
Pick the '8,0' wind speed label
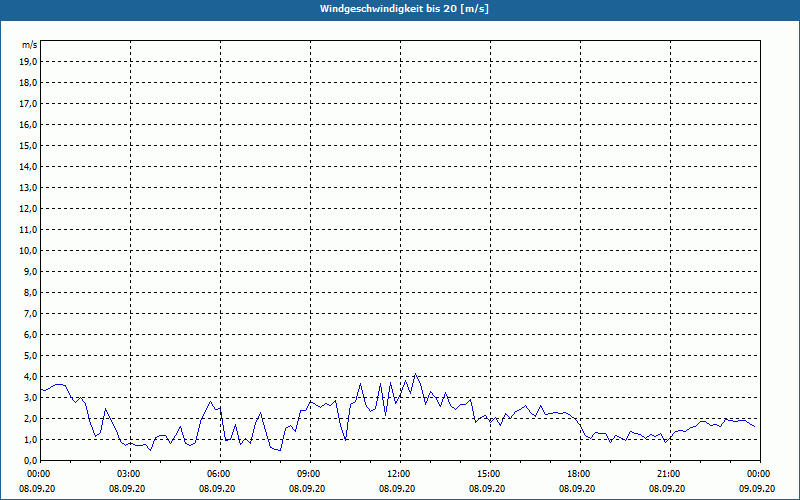(x=32, y=292)
